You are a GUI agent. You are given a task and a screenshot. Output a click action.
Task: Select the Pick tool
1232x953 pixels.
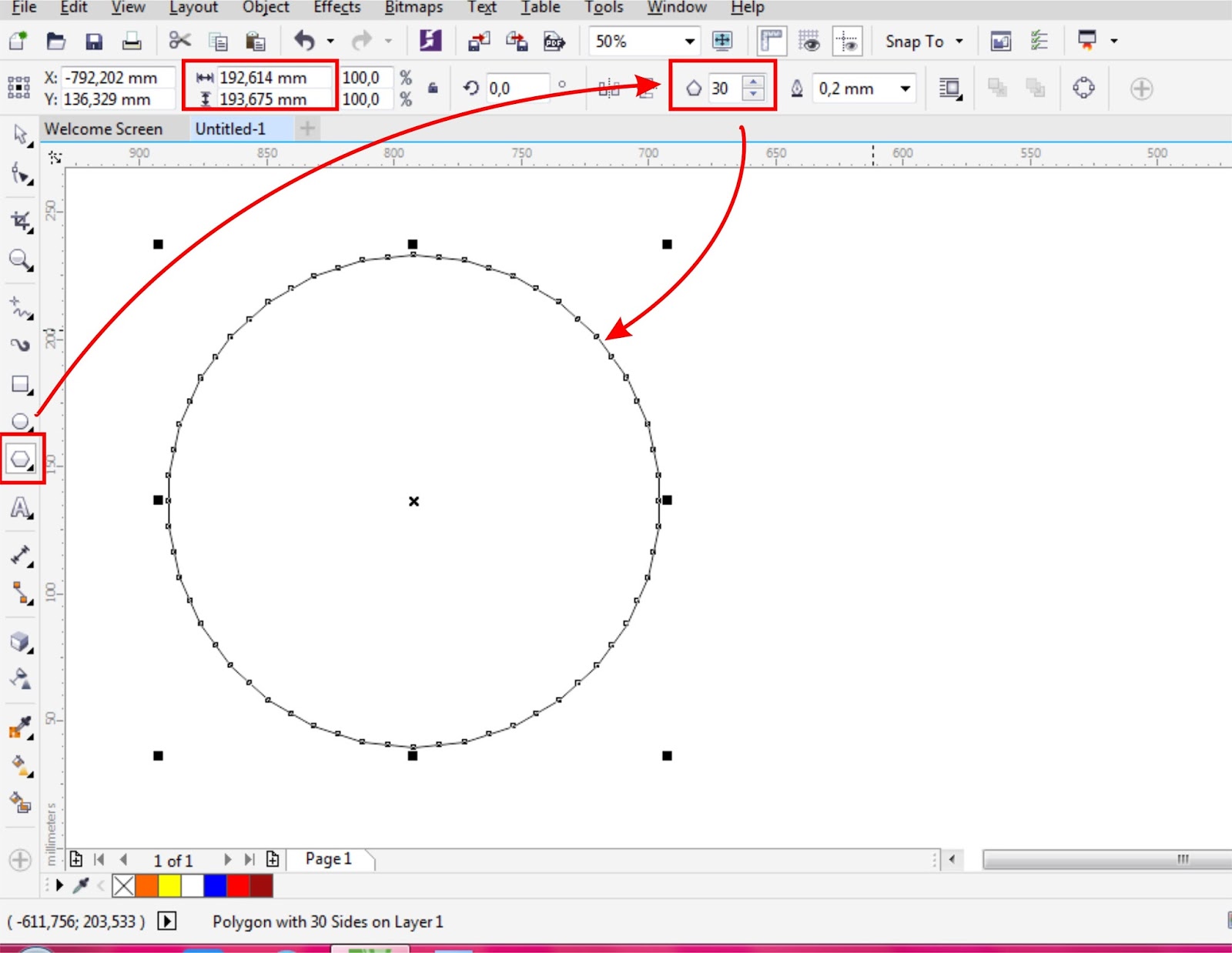click(21, 135)
